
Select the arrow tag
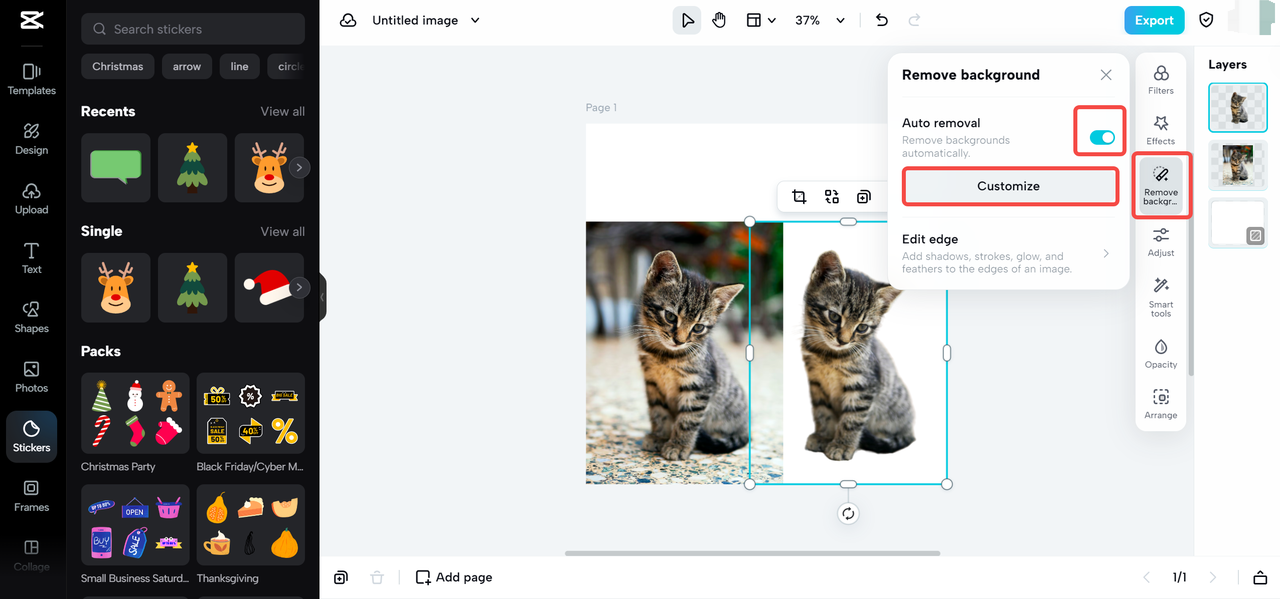tap(187, 66)
